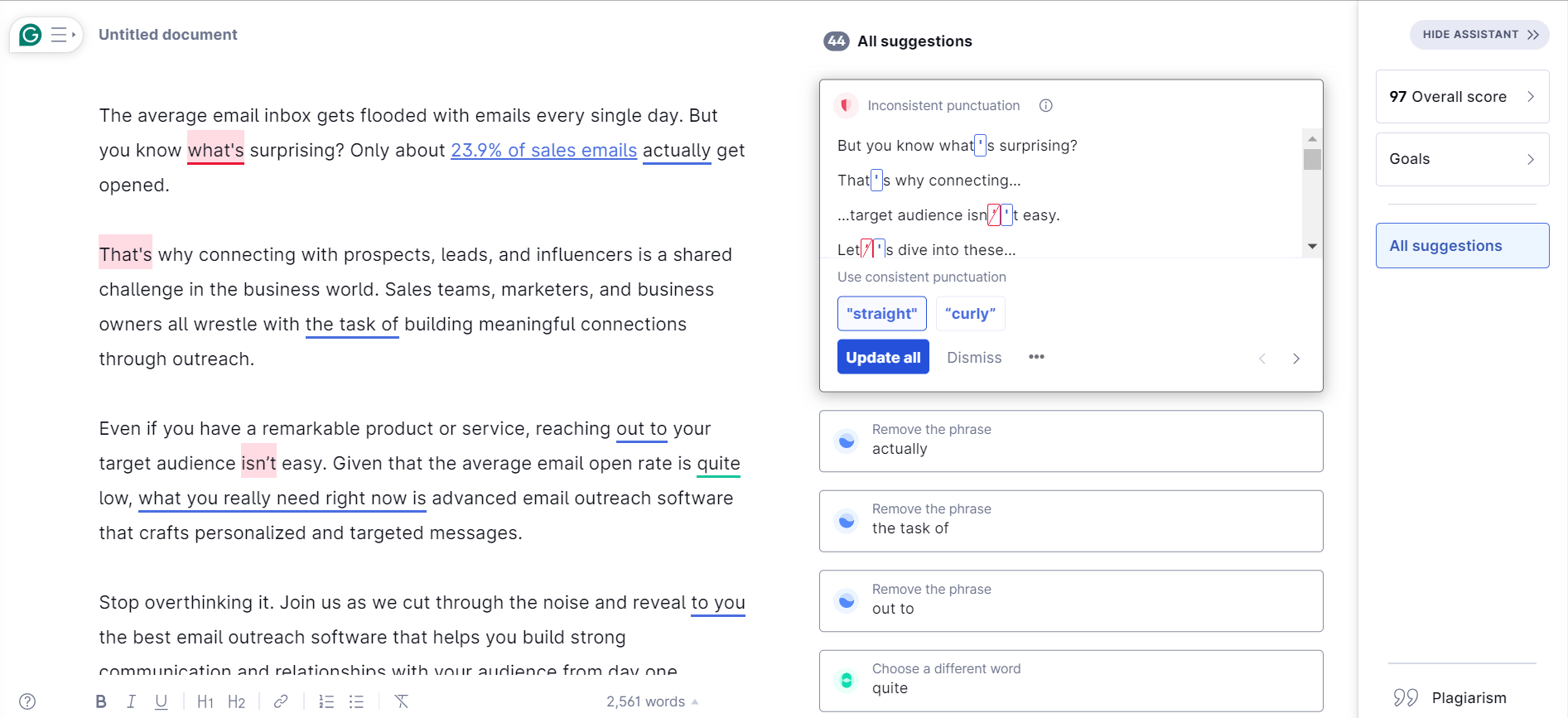Open the hamburger menu beside the Grammarly logo
The image size is (1568, 718).
point(59,34)
